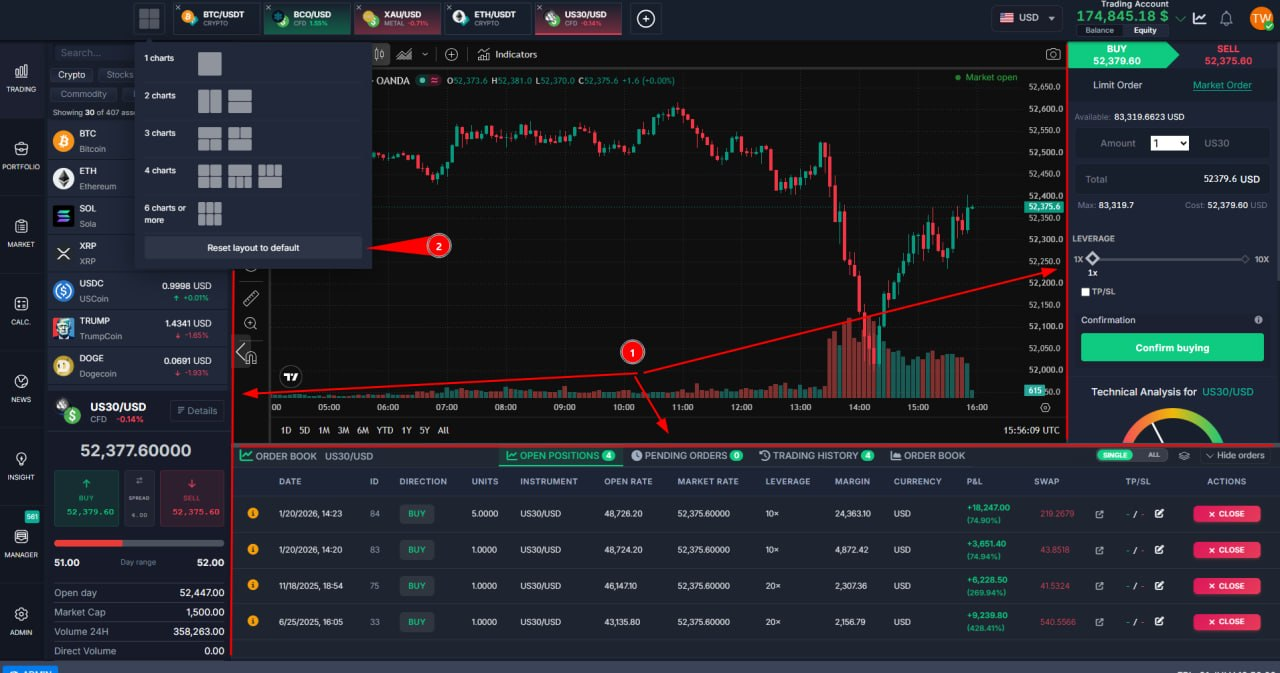The height and width of the screenshot is (673, 1280).
Task: Open the Manager section in sidebar
Action: click(21, 543)
